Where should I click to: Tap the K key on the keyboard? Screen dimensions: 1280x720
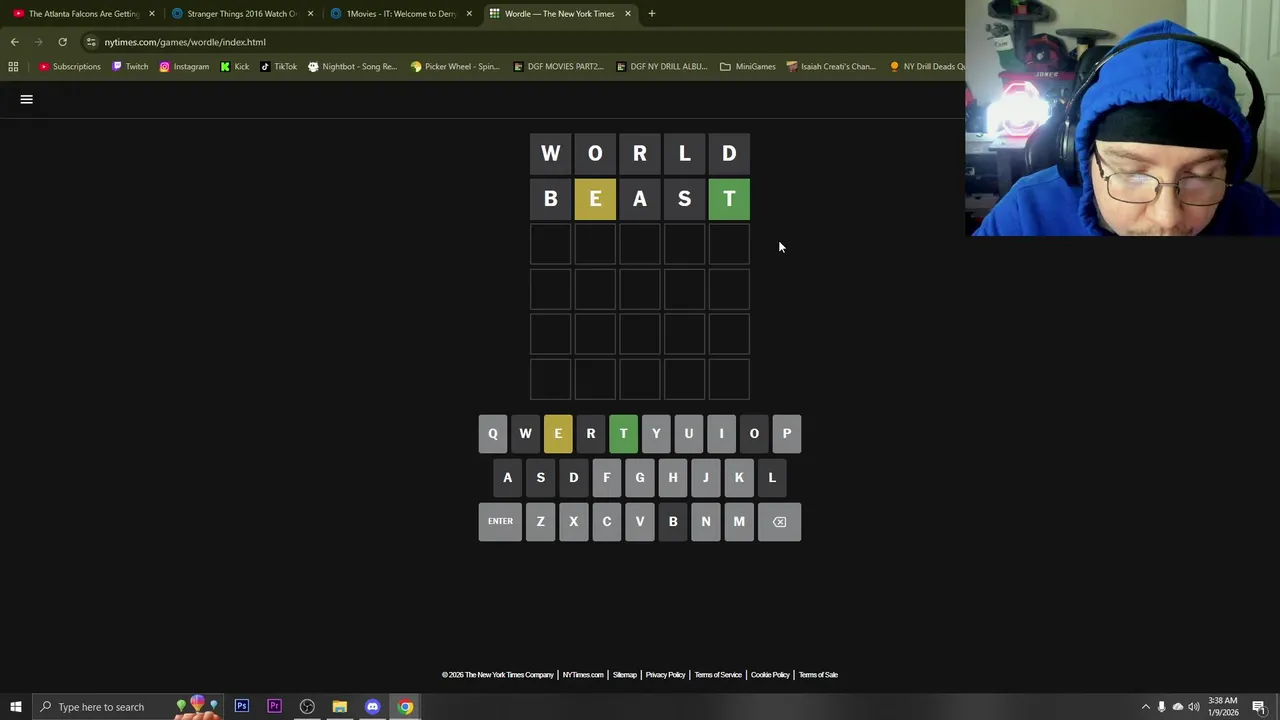click(x=739, y=478)
